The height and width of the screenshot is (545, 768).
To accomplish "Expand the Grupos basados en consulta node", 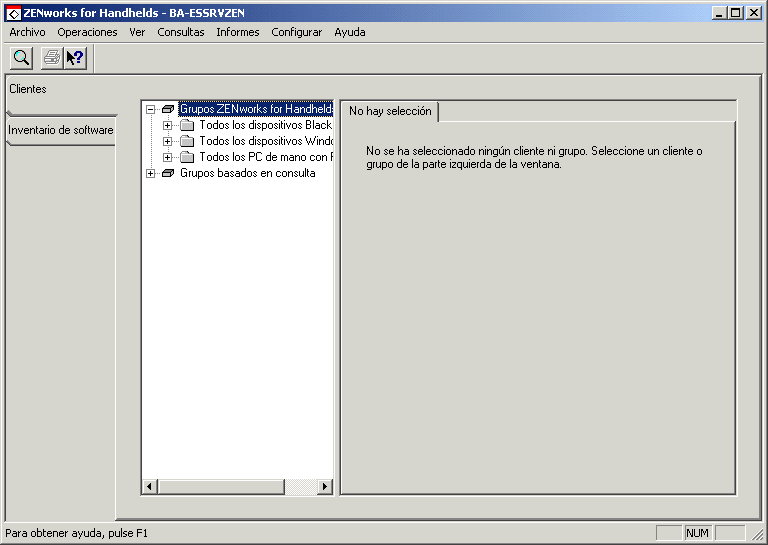I will coord(151,173).
